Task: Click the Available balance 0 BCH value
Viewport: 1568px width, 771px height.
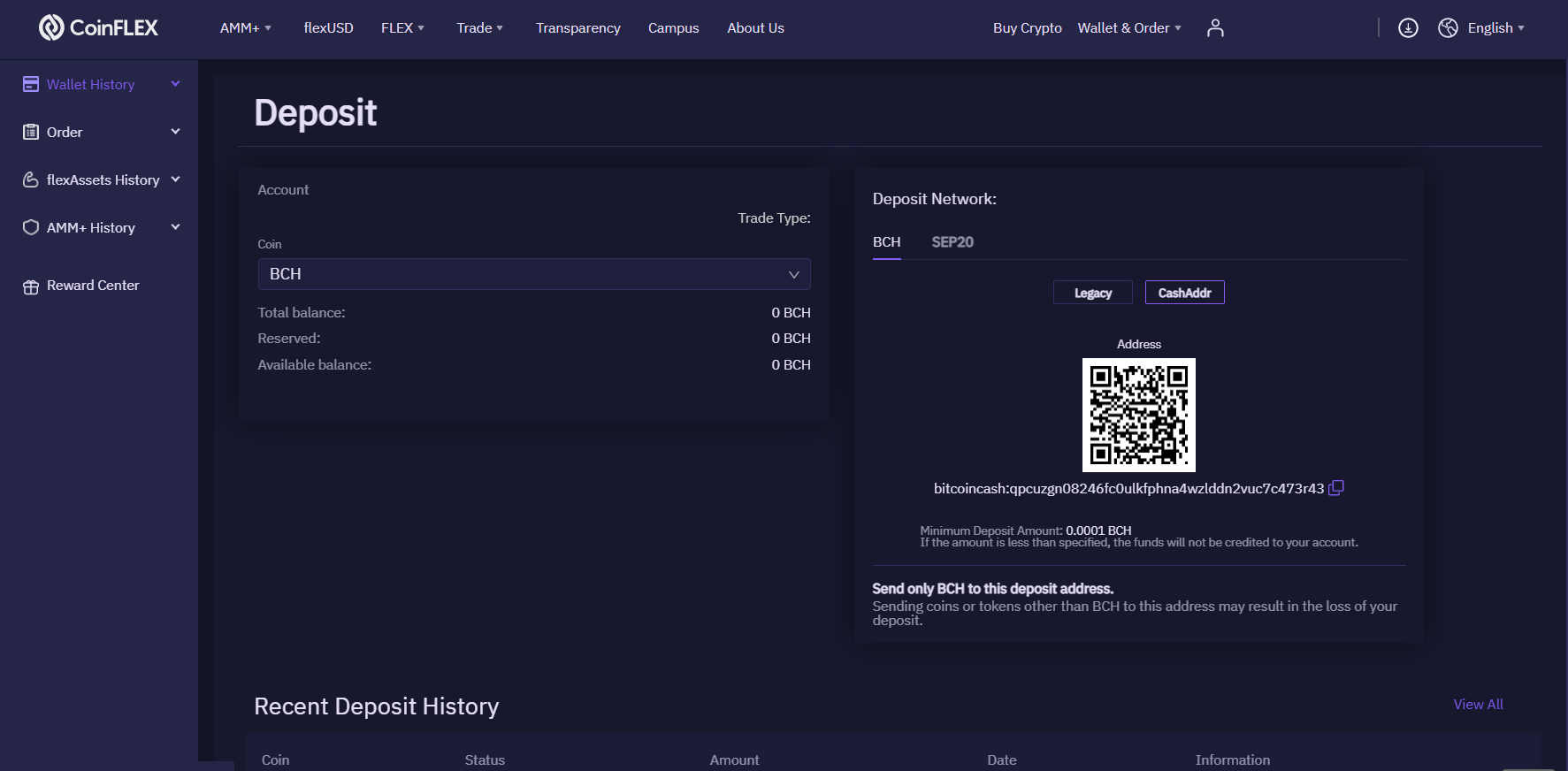Action: click(x=791, y=365)
